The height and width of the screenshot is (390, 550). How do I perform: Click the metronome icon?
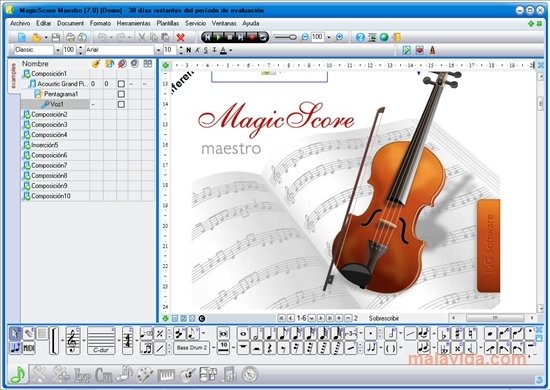tap(432, 50)
